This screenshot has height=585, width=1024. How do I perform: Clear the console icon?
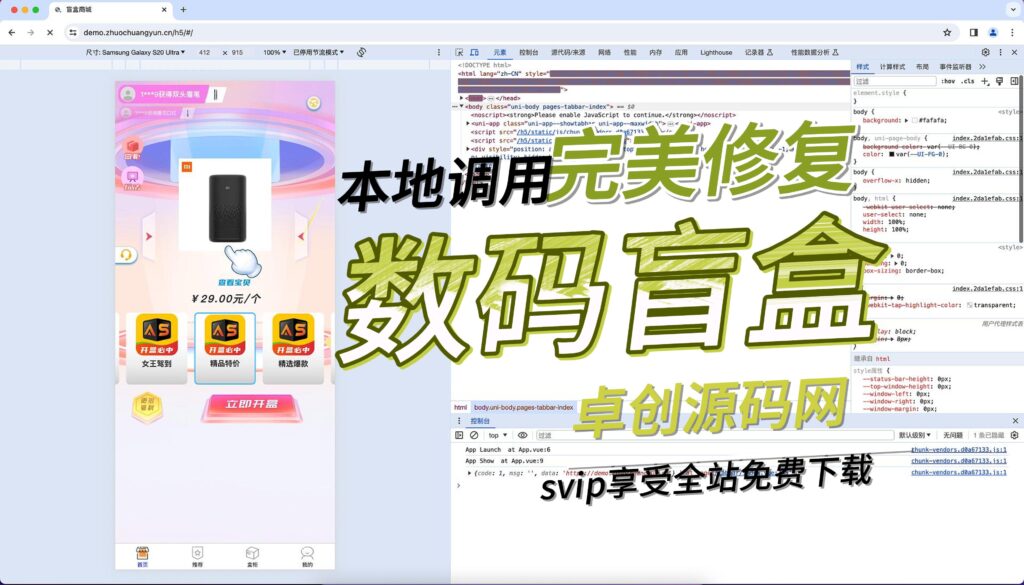click(474, 435)
